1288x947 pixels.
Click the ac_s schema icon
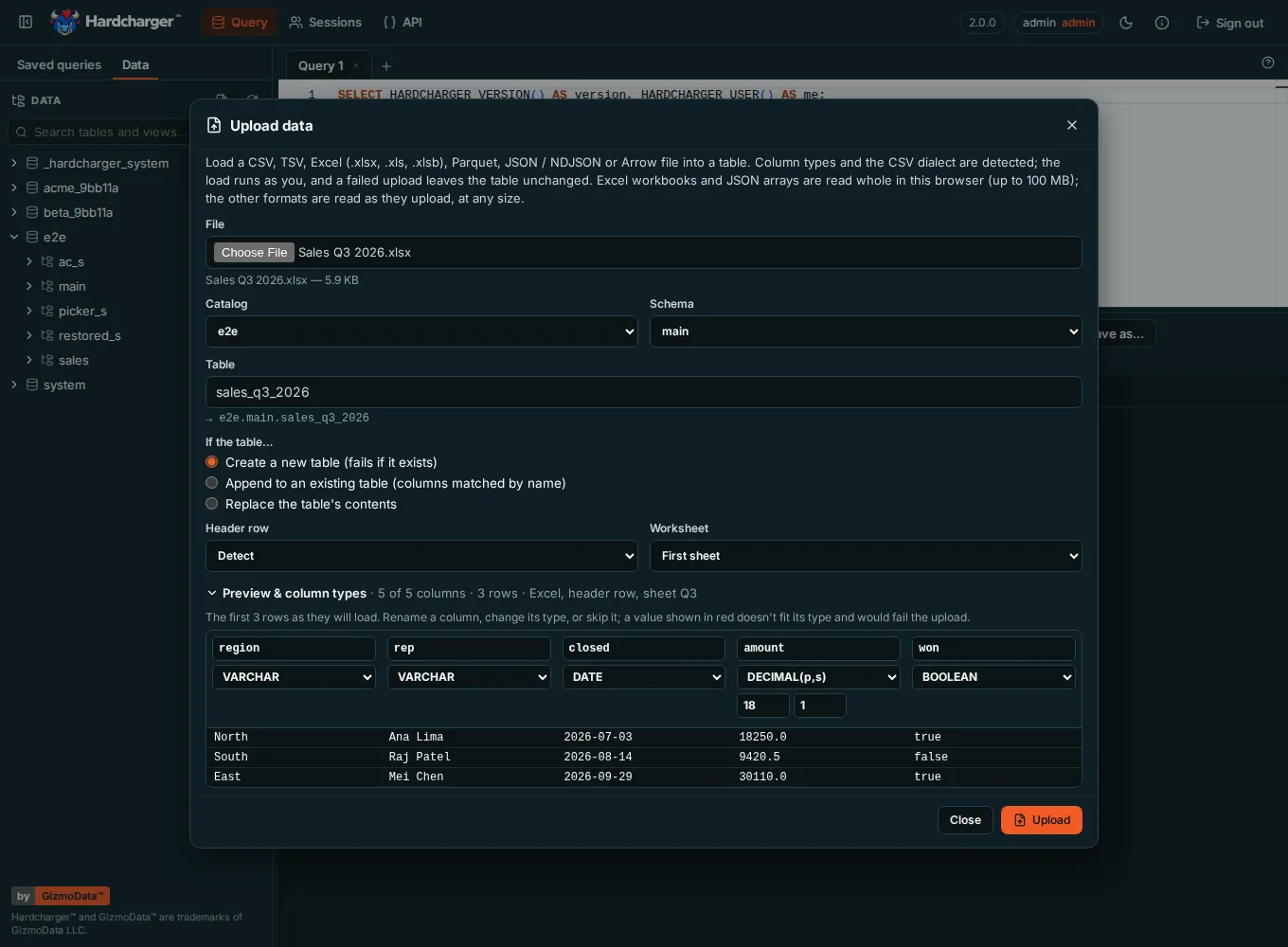click(47, 261)
